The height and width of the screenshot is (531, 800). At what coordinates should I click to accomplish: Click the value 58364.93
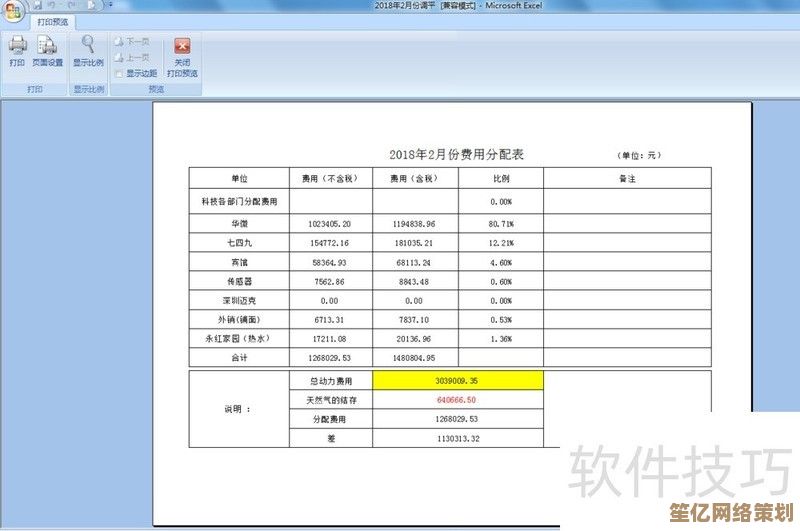pos(330,263)
